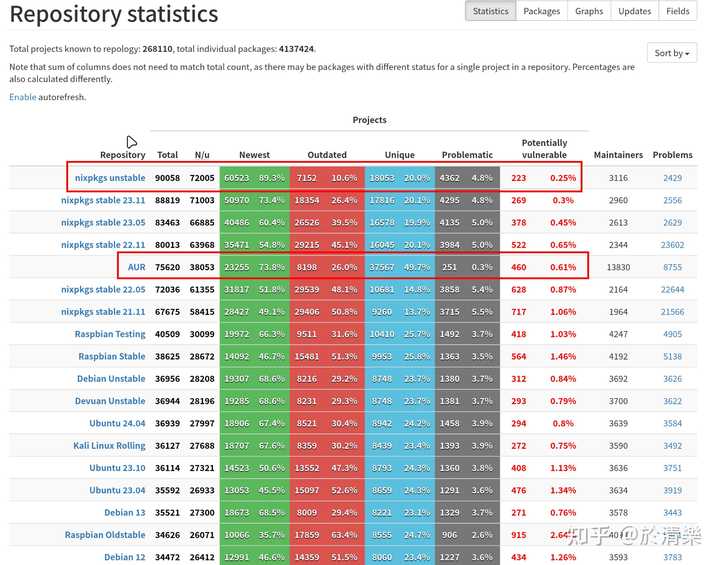Open the Debian Unstable repository link
This screenshot has height=565, width=720.
(111, 379)
